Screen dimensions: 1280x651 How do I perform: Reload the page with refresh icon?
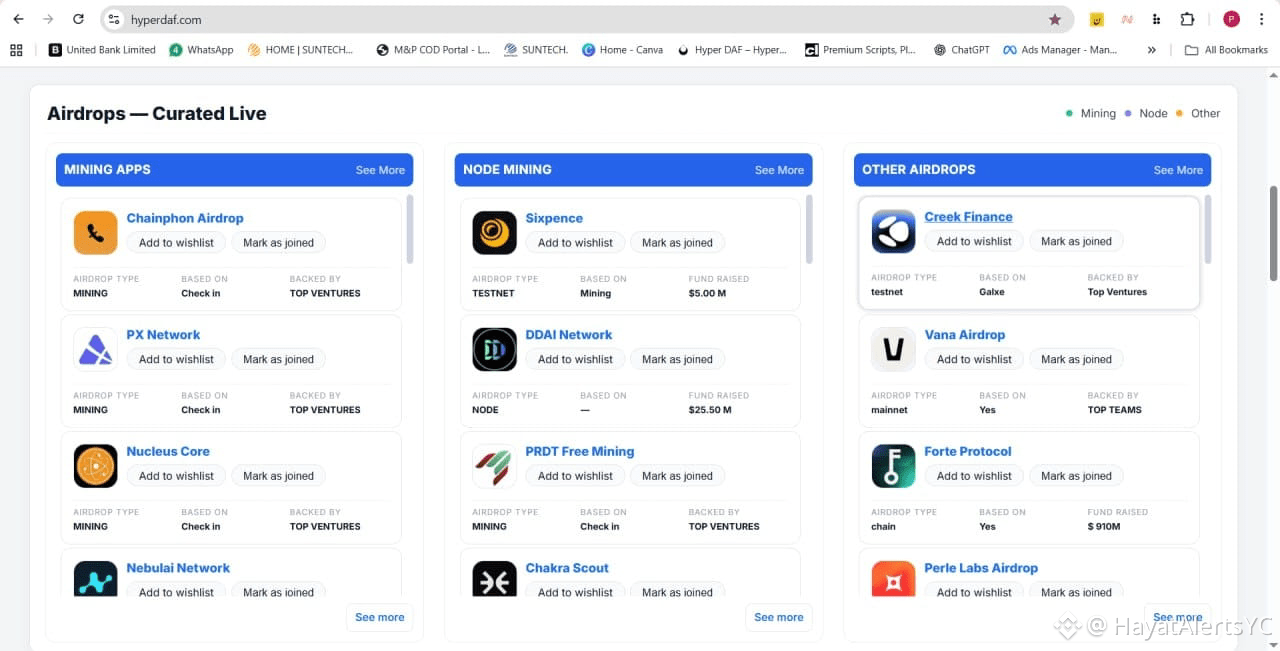point(79,19)
